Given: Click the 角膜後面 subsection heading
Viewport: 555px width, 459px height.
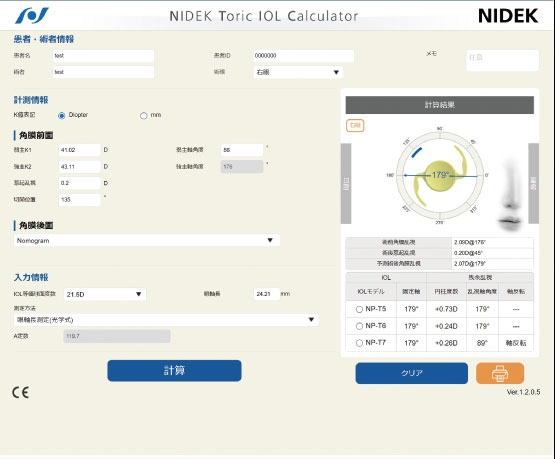Looking at the screenshot, I should point(36,225).
